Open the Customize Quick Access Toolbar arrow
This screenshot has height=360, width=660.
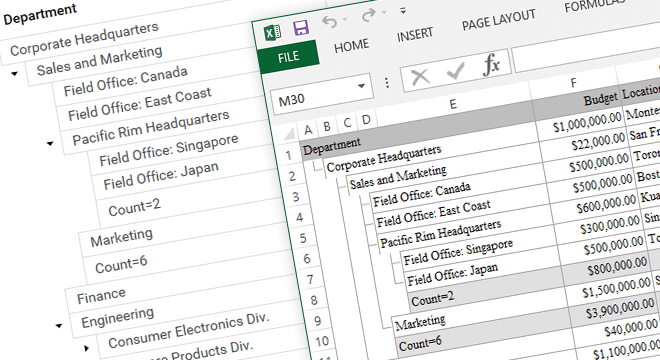pyautogui.click(x=403, y=10)
